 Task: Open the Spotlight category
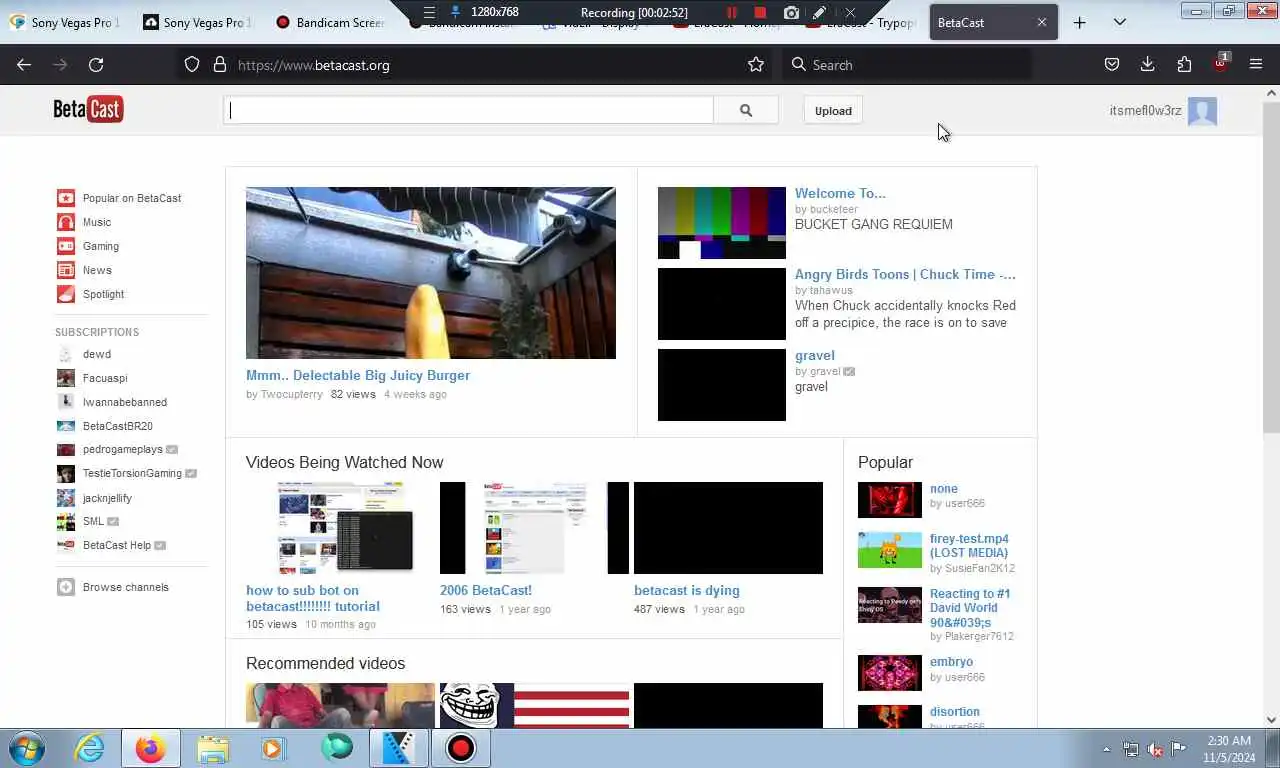pos(103,294)
